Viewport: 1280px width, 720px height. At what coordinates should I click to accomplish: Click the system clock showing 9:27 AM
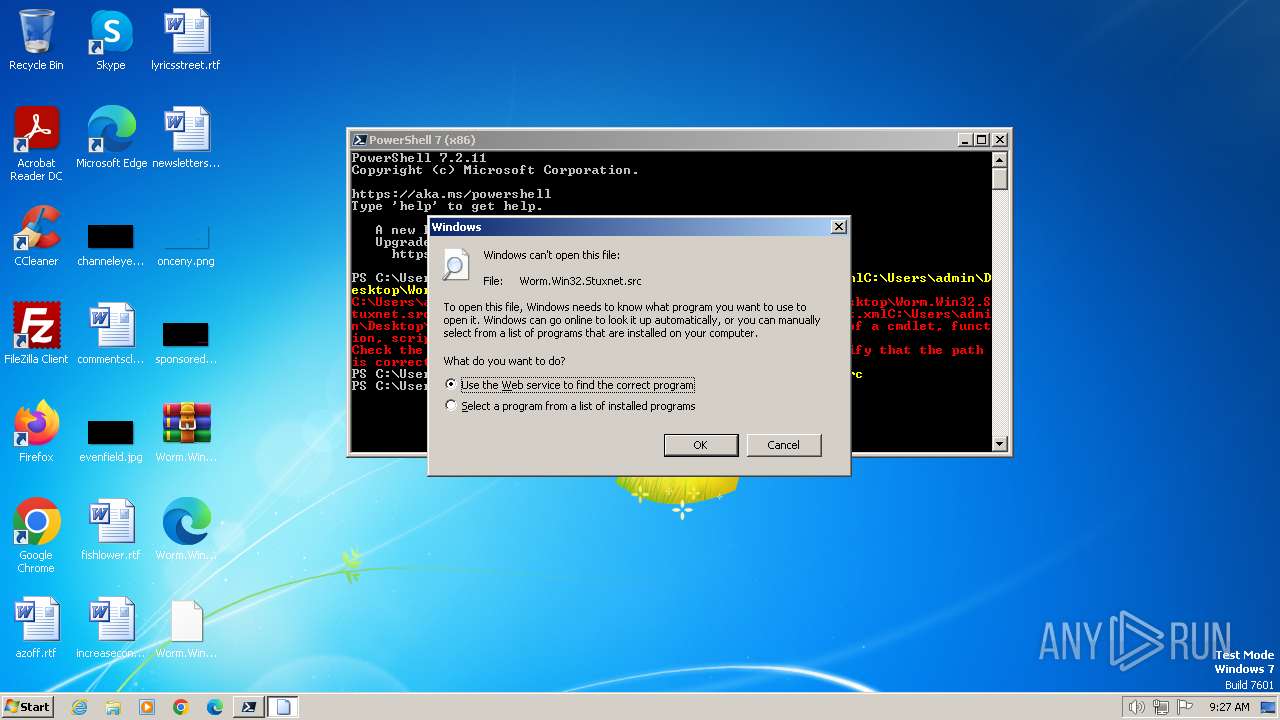tap(1229, 707)
